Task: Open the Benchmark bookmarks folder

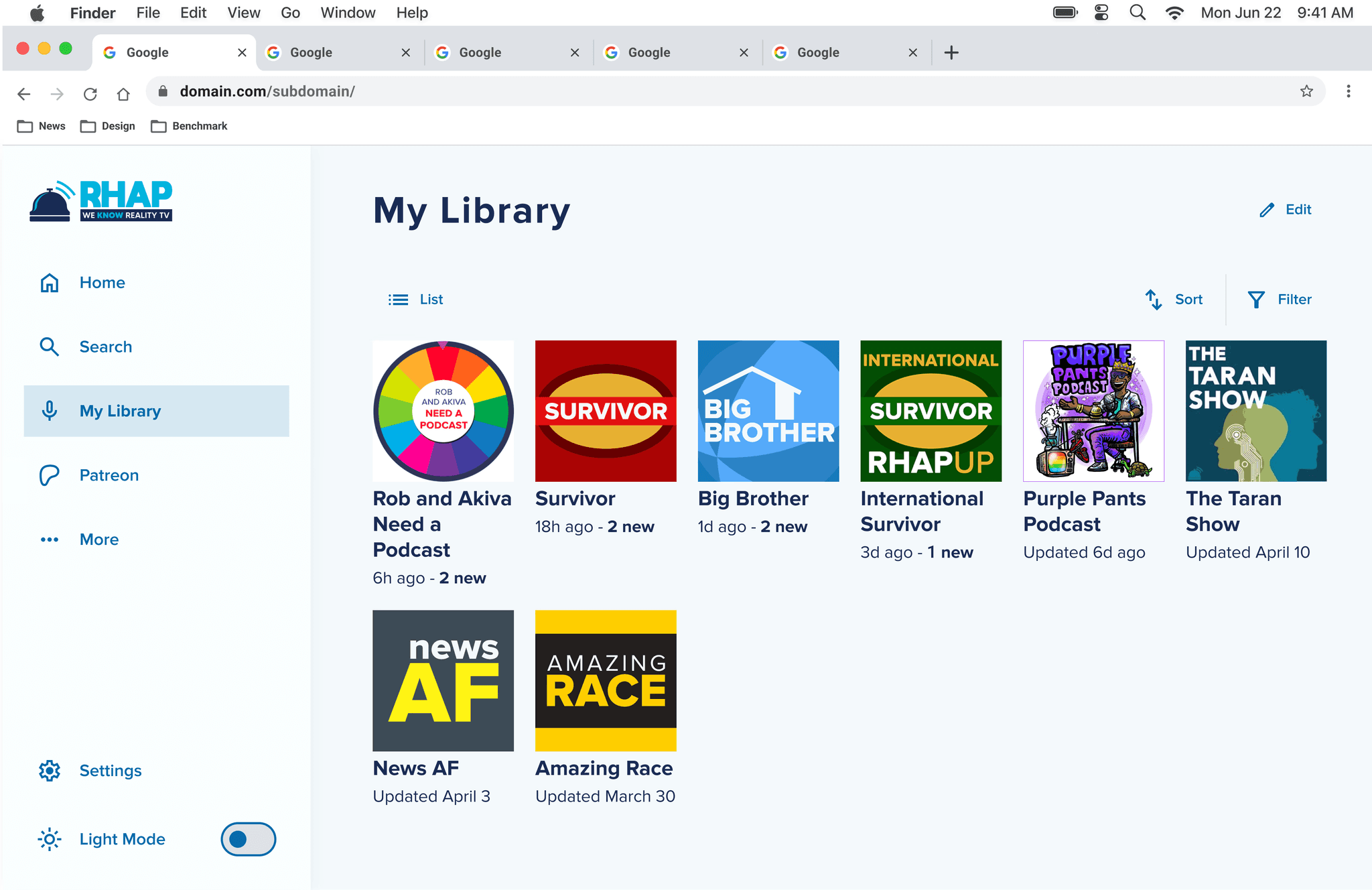Action: (190, 126)
